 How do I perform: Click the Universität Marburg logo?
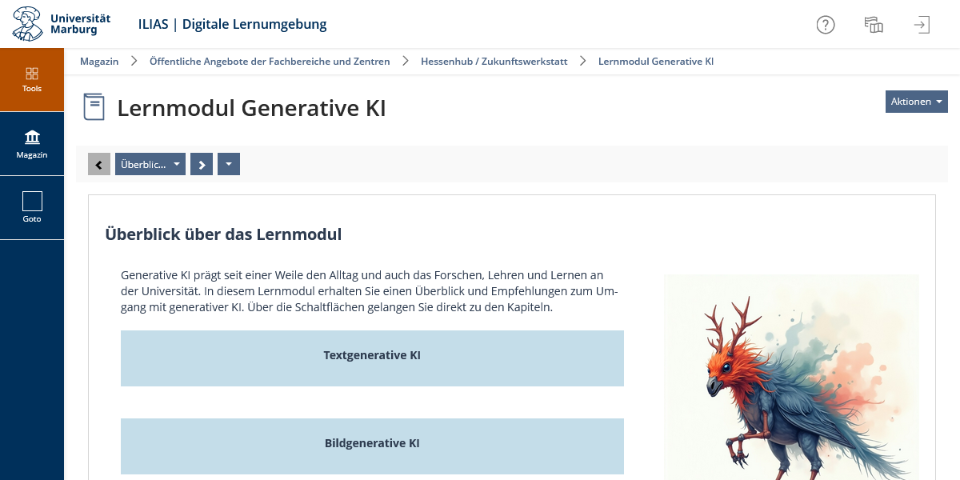click(62, 24)
